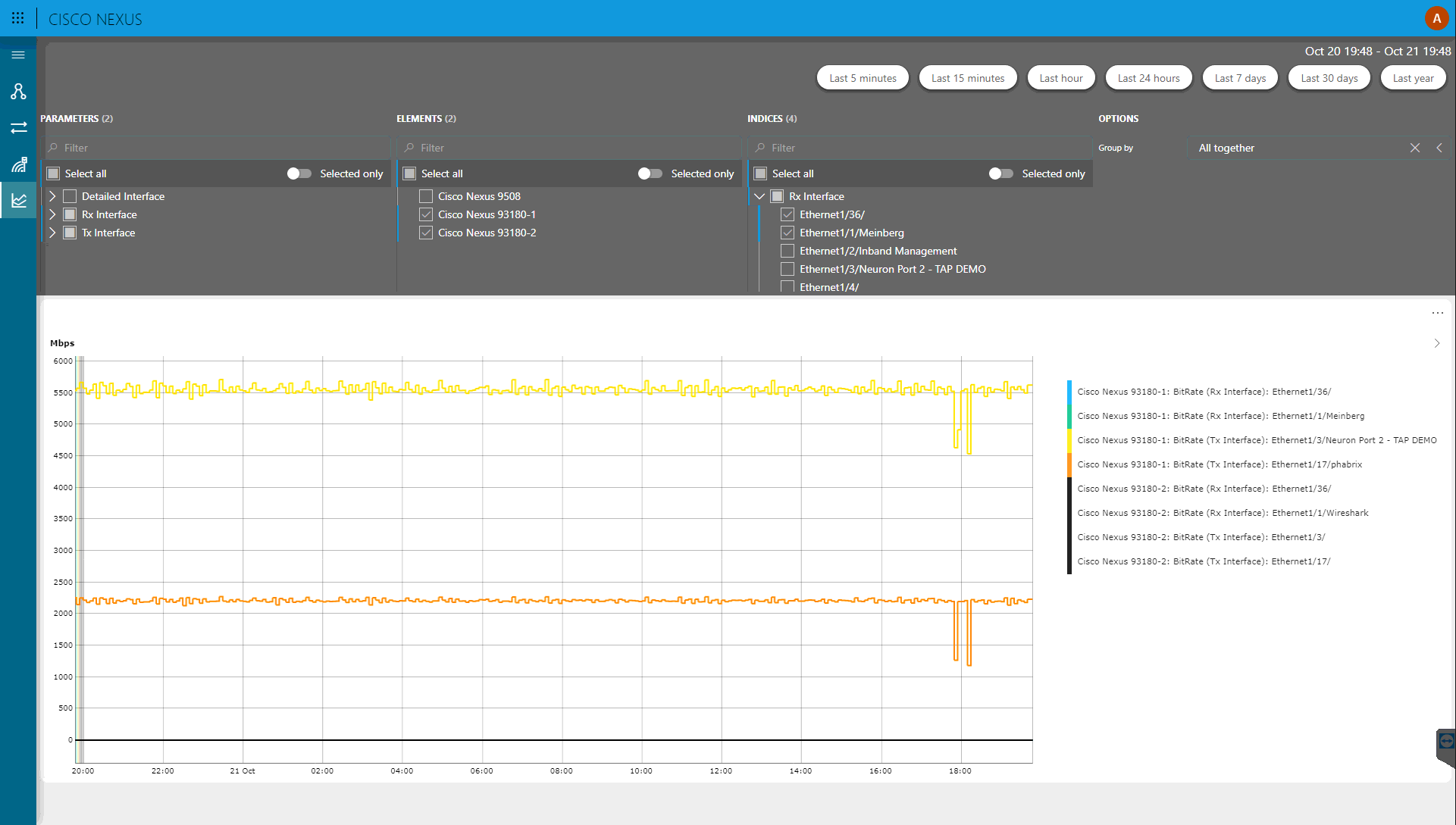1456x825 pixels.
Task: Toggle the Rx Interface parameter checkbox
Action: (x=70, y=214)
